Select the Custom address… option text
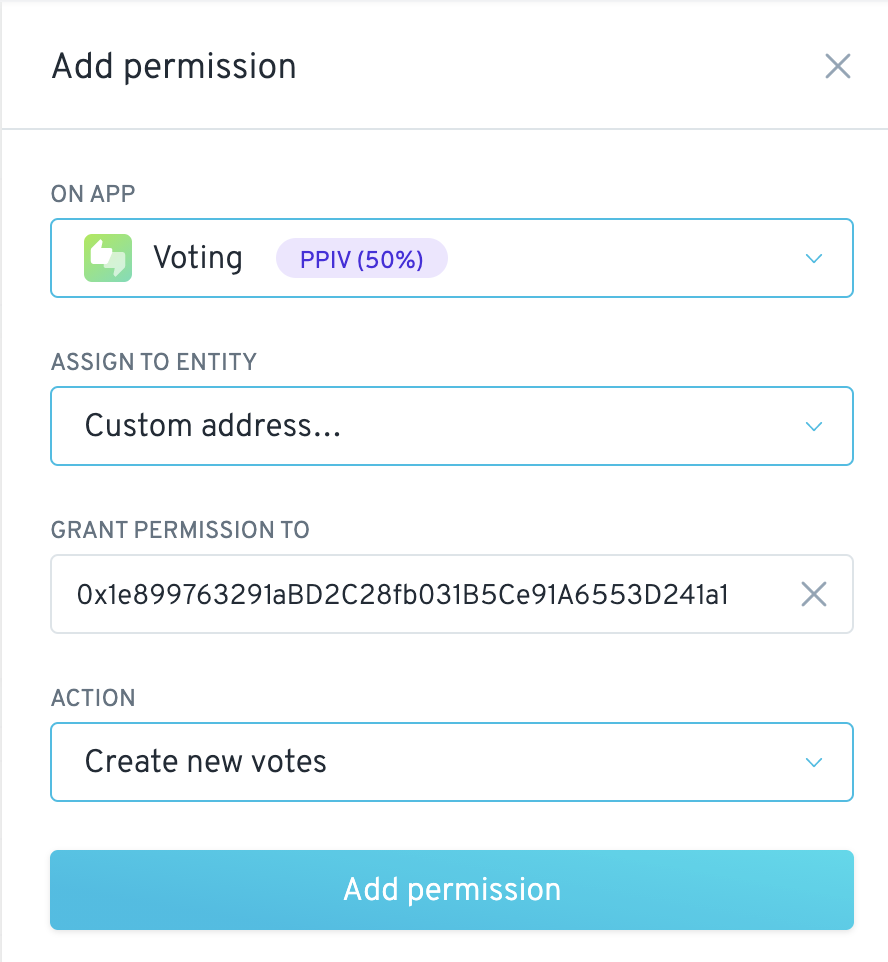This screenshot has height=962, width=888. tap(213, 426)
